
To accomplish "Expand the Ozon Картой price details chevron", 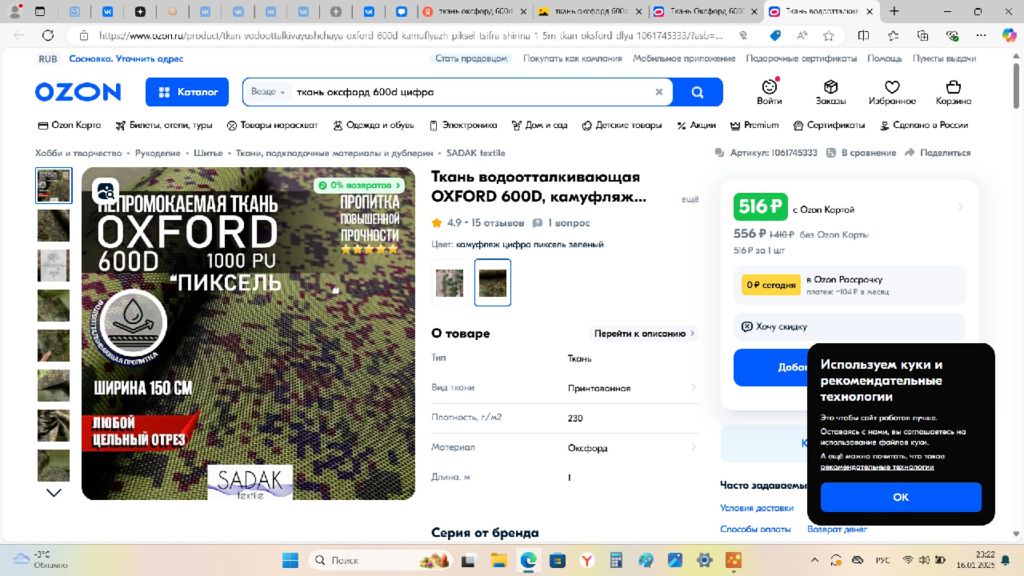I will pyautogui.click(x=960, y=208).
